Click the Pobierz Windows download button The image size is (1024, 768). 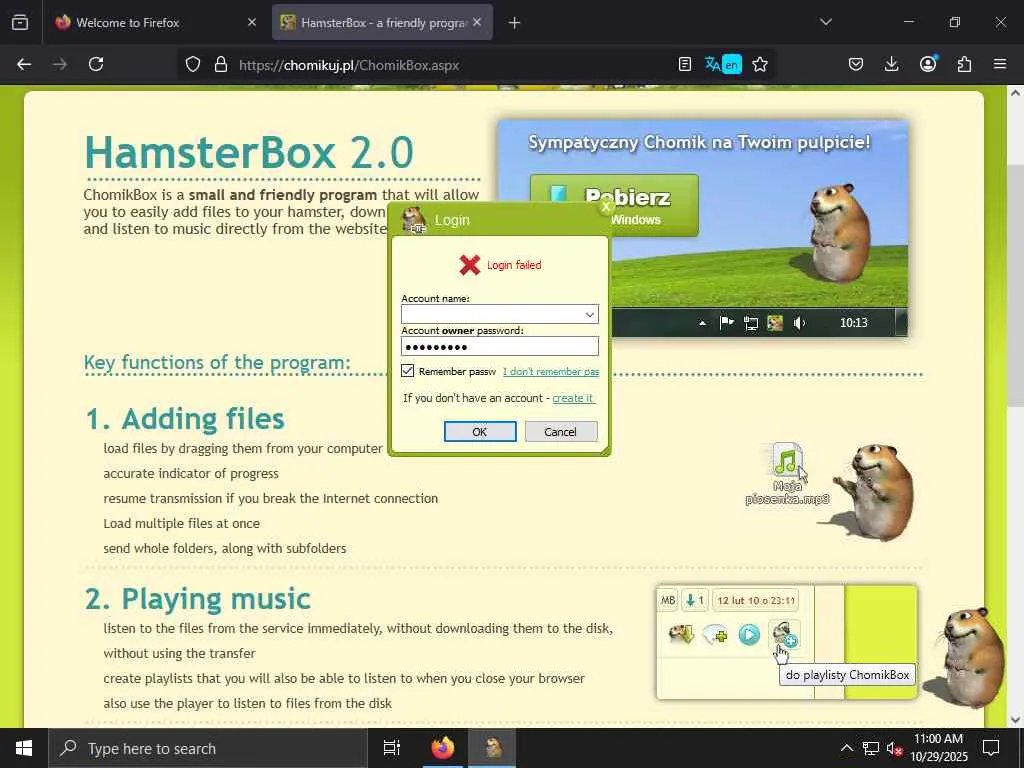click(x=614, y=205)
